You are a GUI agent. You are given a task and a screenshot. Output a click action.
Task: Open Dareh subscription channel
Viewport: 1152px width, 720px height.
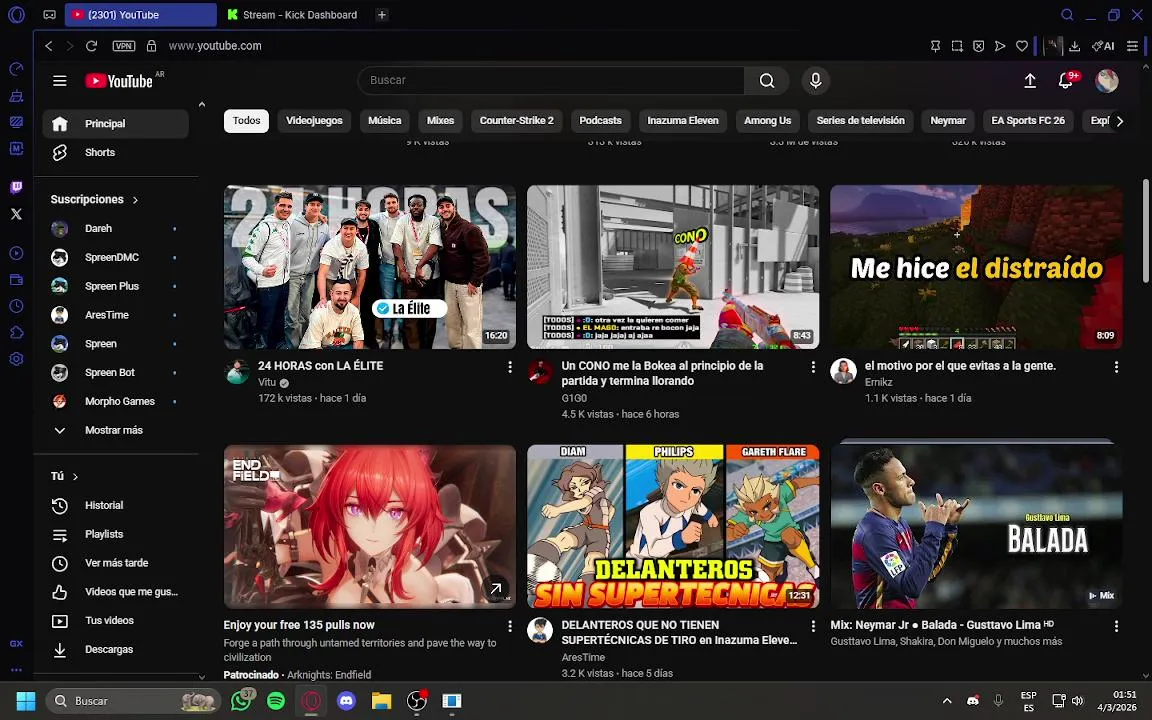tap(115, 228)
